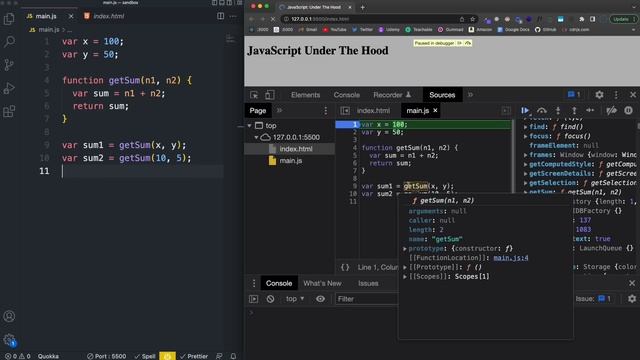Select the Sources tab in DevTools
This screenshot has width=640, height=360.
[x=442, y=95]
